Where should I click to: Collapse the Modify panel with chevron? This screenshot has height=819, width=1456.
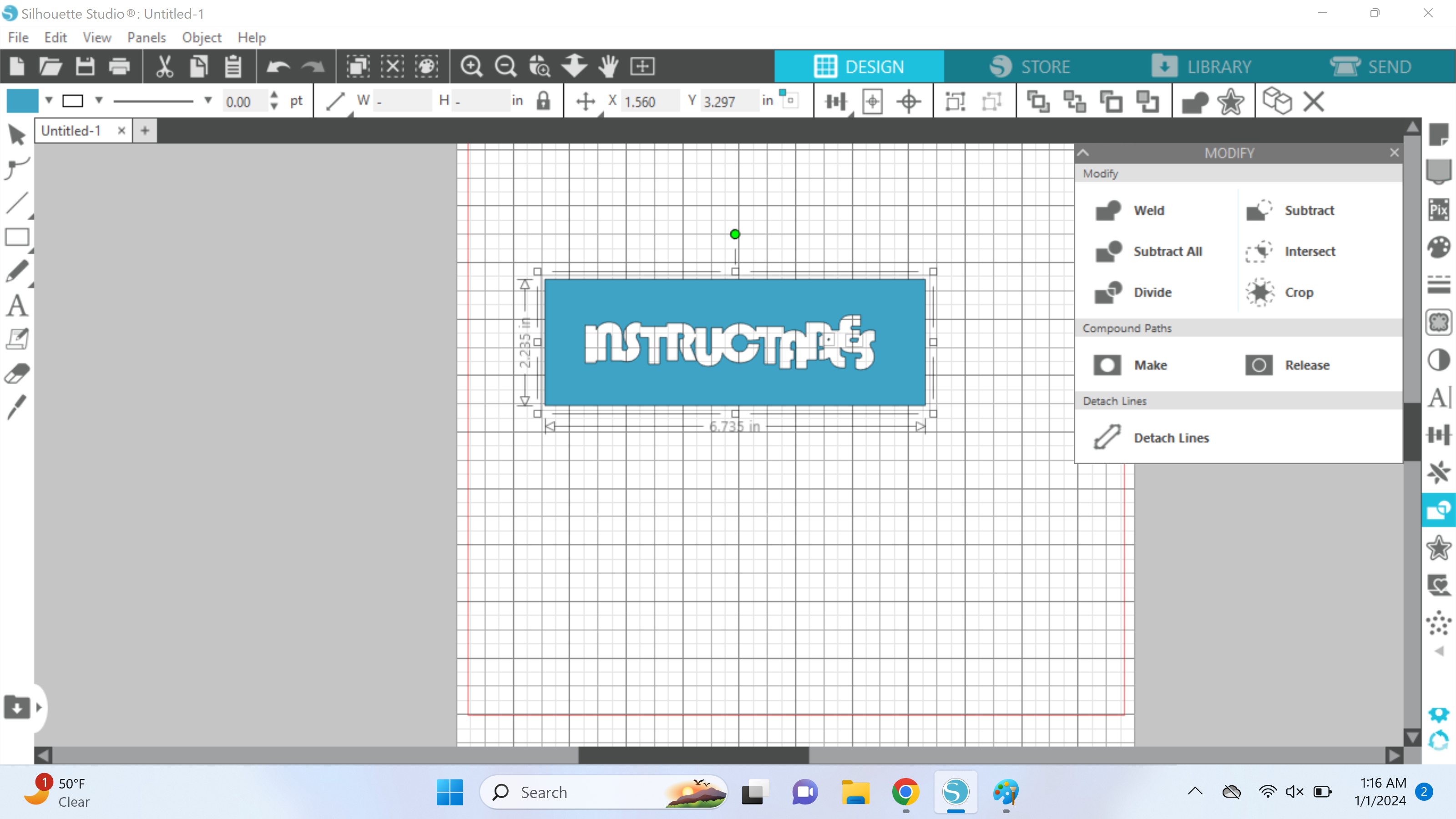point(1083,152)
